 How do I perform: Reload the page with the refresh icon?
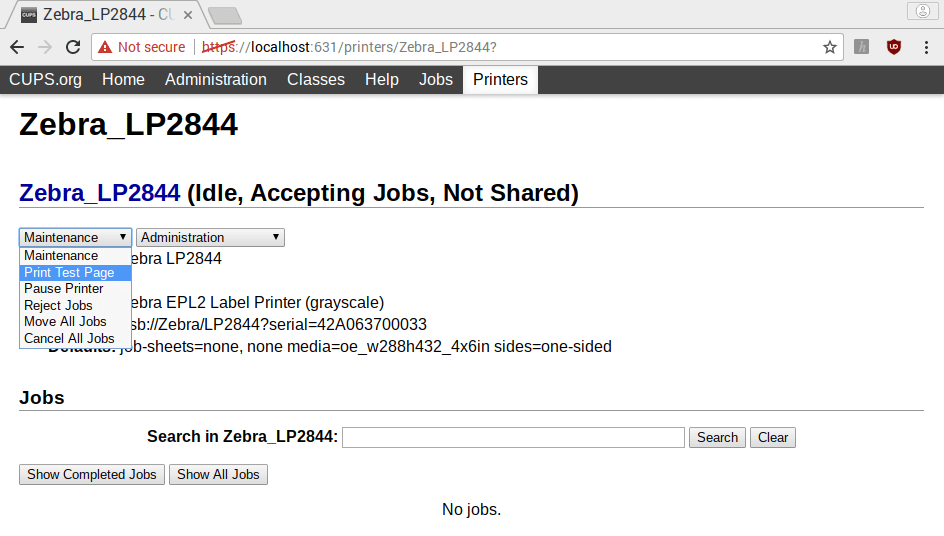pos(73,47)
